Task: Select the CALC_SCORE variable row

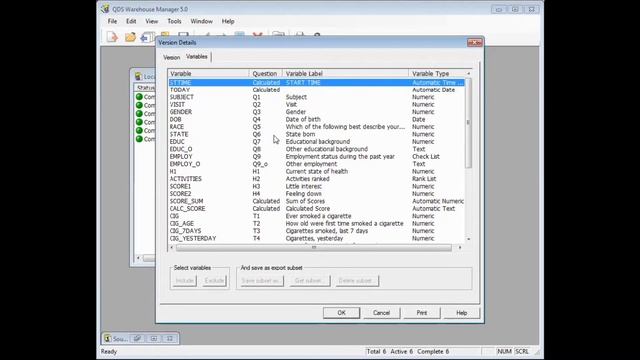Action: (x=316, y=209)
